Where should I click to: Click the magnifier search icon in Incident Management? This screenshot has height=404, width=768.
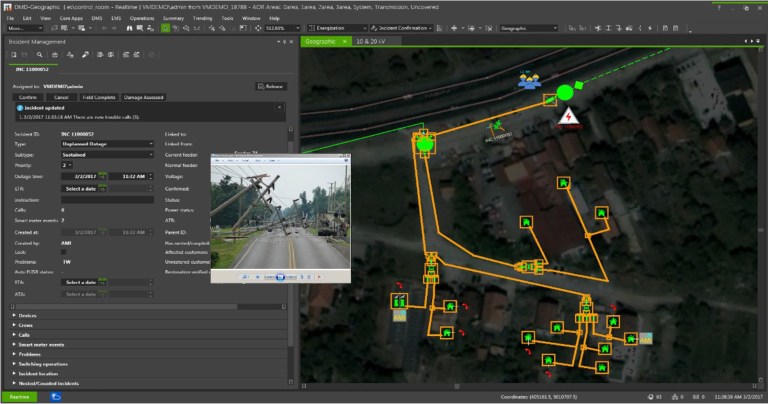click(x=40, y=55)
